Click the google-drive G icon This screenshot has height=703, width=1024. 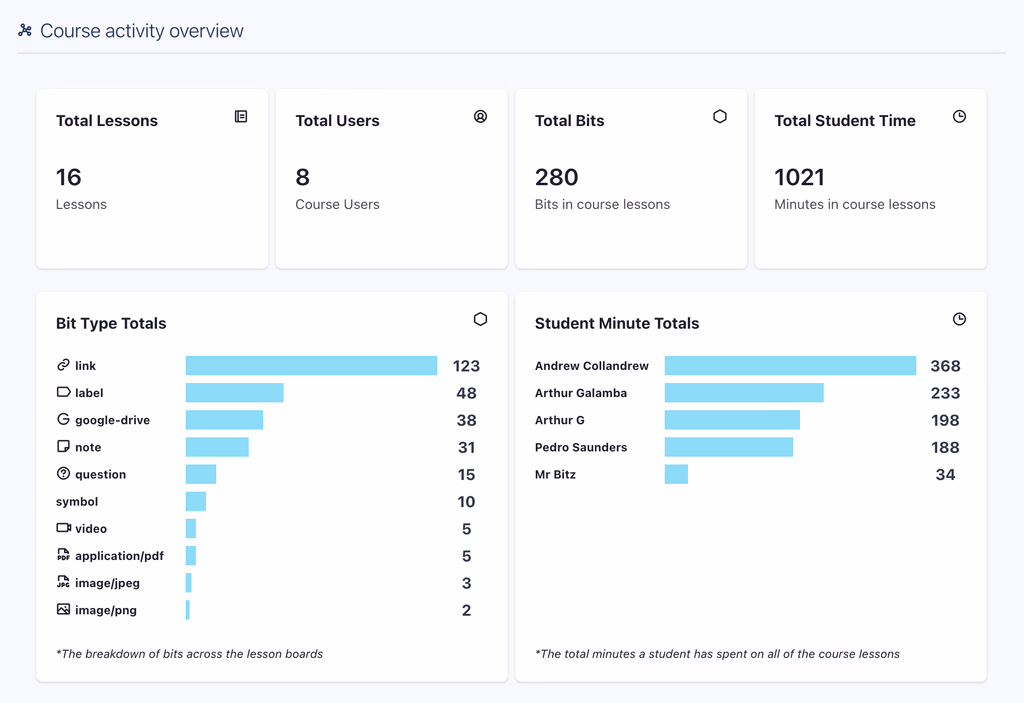(63, 420)
